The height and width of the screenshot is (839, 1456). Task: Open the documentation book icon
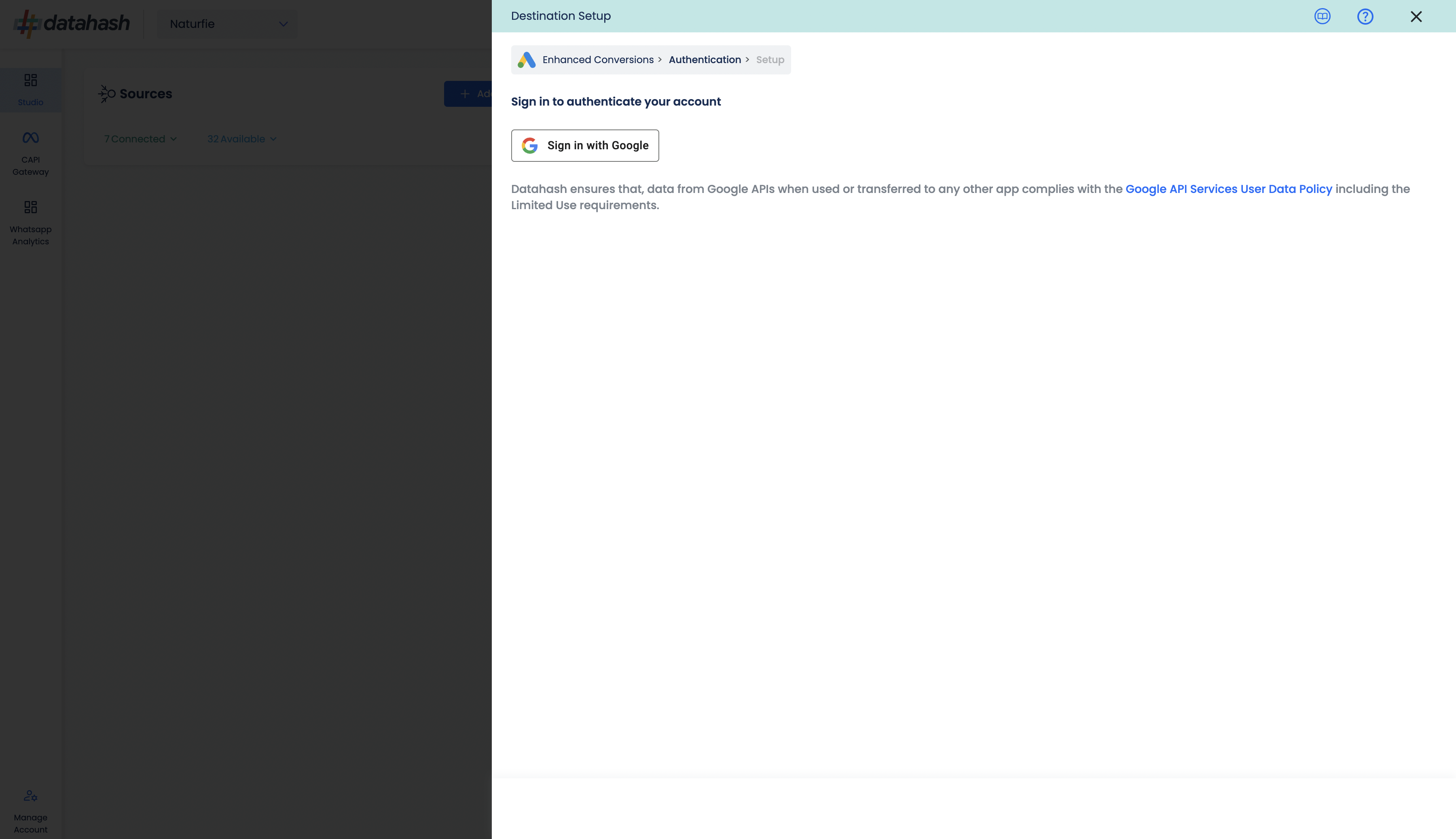(1323, 16)
